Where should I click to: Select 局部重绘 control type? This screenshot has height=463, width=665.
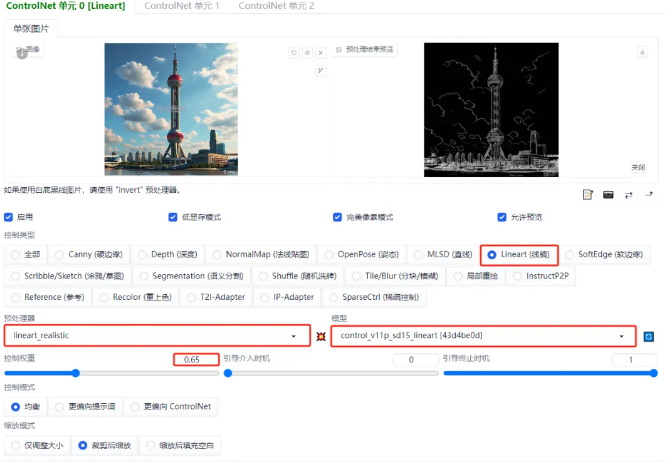(475, 276)
